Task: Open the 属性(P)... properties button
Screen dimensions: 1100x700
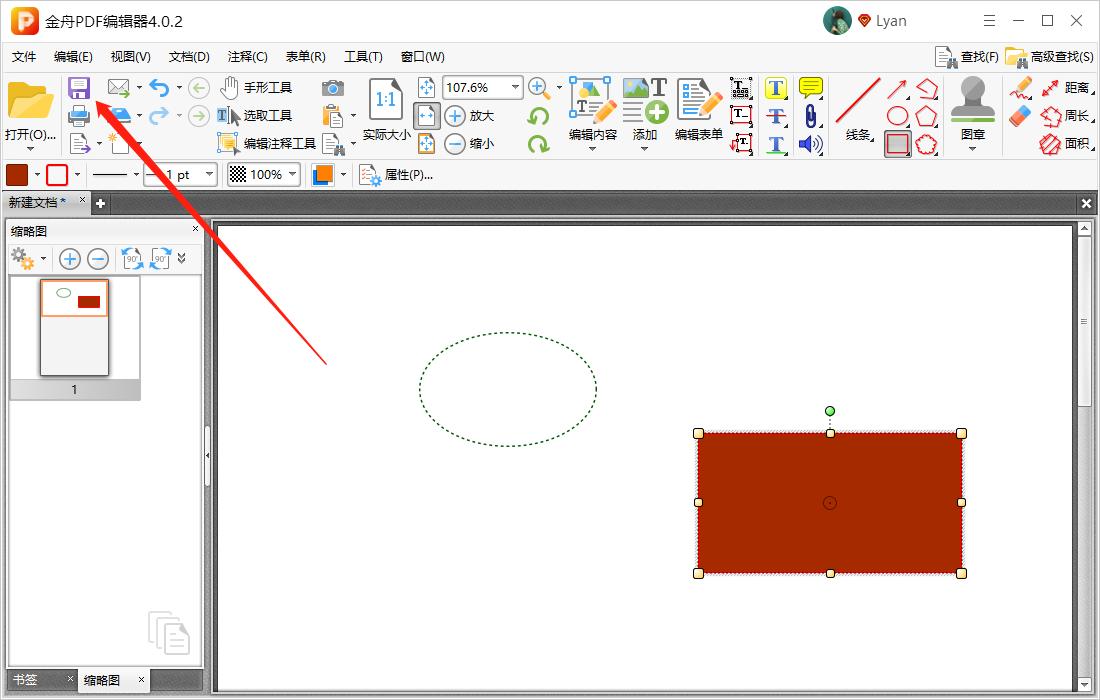Action: (x=396, y=175)
